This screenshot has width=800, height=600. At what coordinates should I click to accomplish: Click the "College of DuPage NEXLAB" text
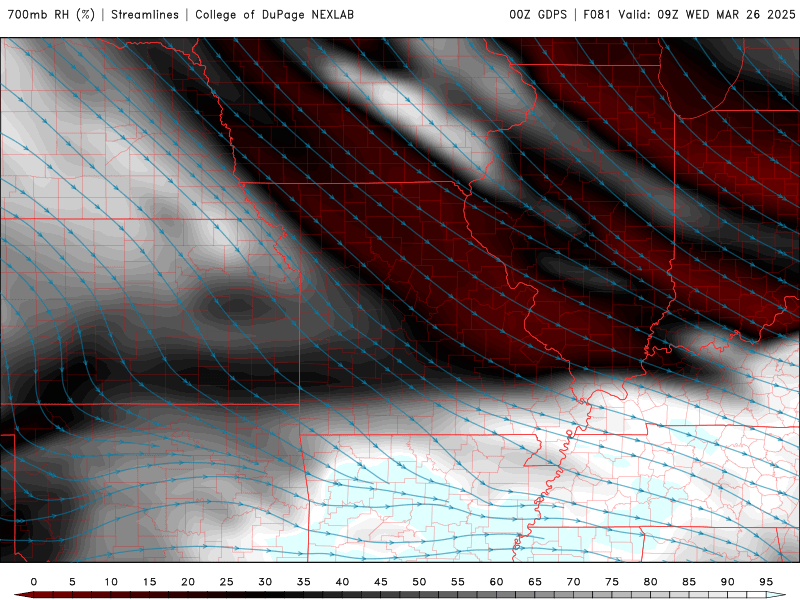[274, 15]
